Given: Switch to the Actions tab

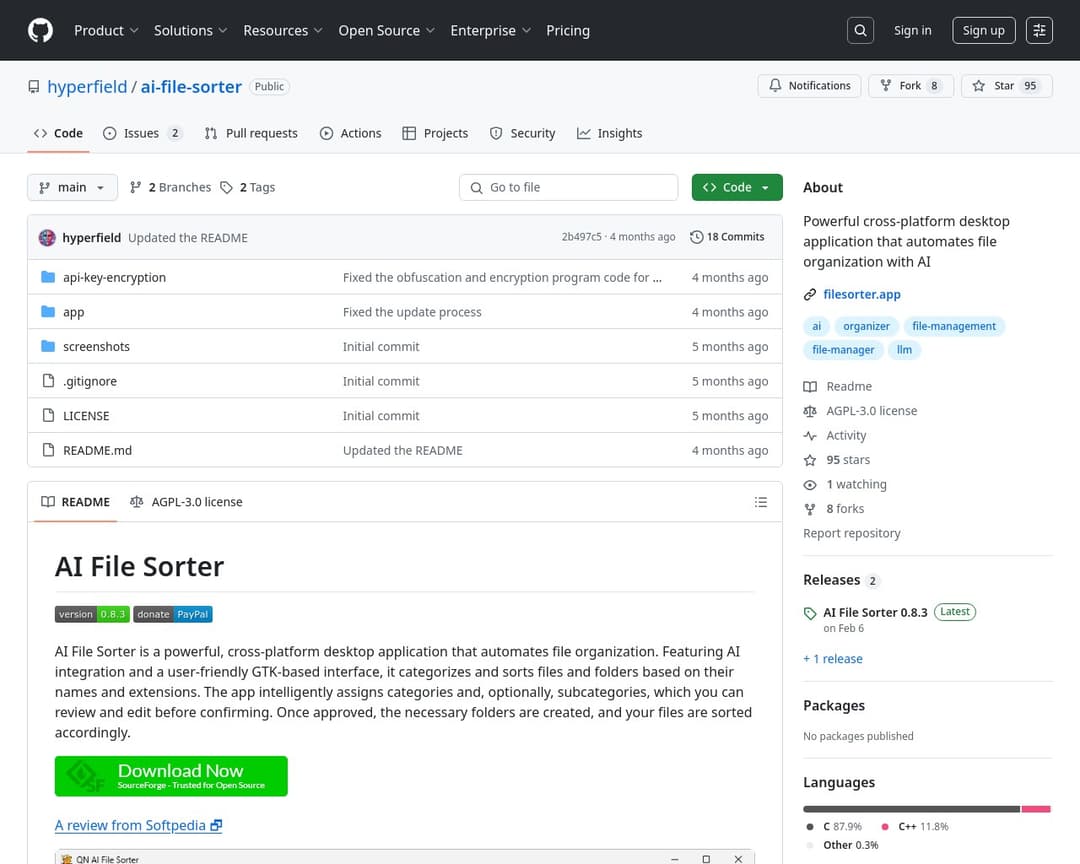Looking at the screenshot, I should click(x=351, y=133).
